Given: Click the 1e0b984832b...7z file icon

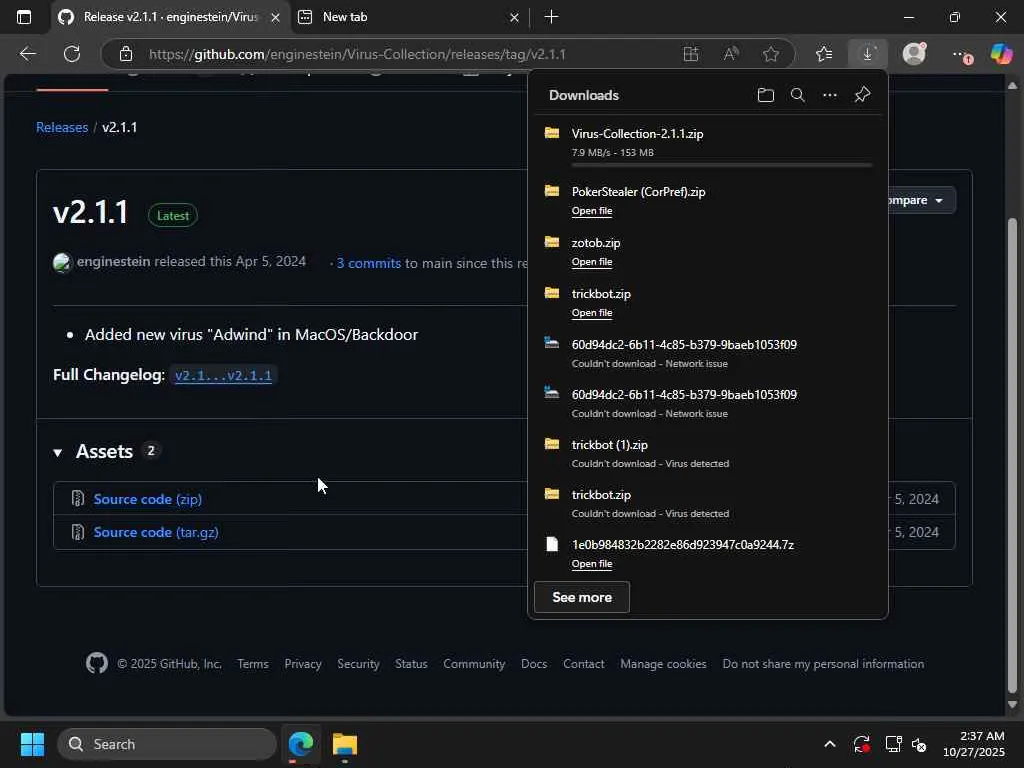Looking at the screenshot, I should pos(552,544).
